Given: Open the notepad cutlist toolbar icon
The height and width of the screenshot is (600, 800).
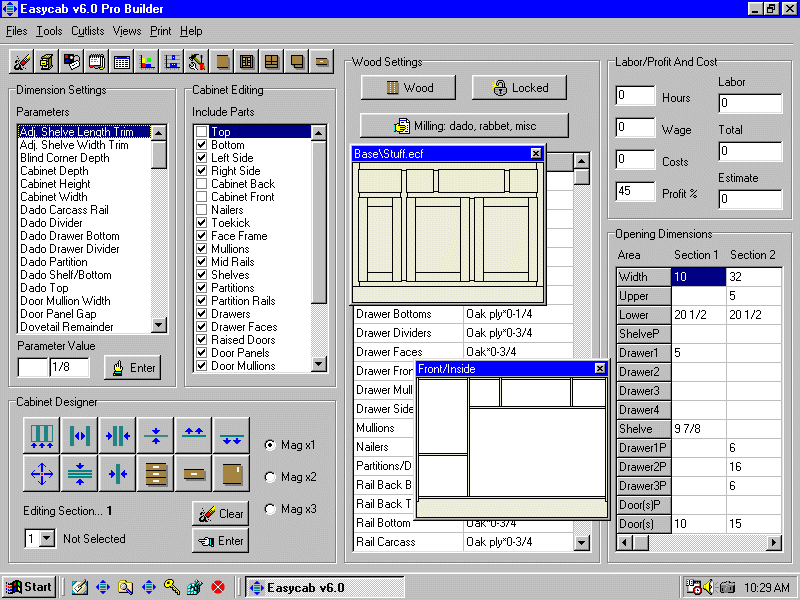Looking at the screenshot, I should [96, 62].
